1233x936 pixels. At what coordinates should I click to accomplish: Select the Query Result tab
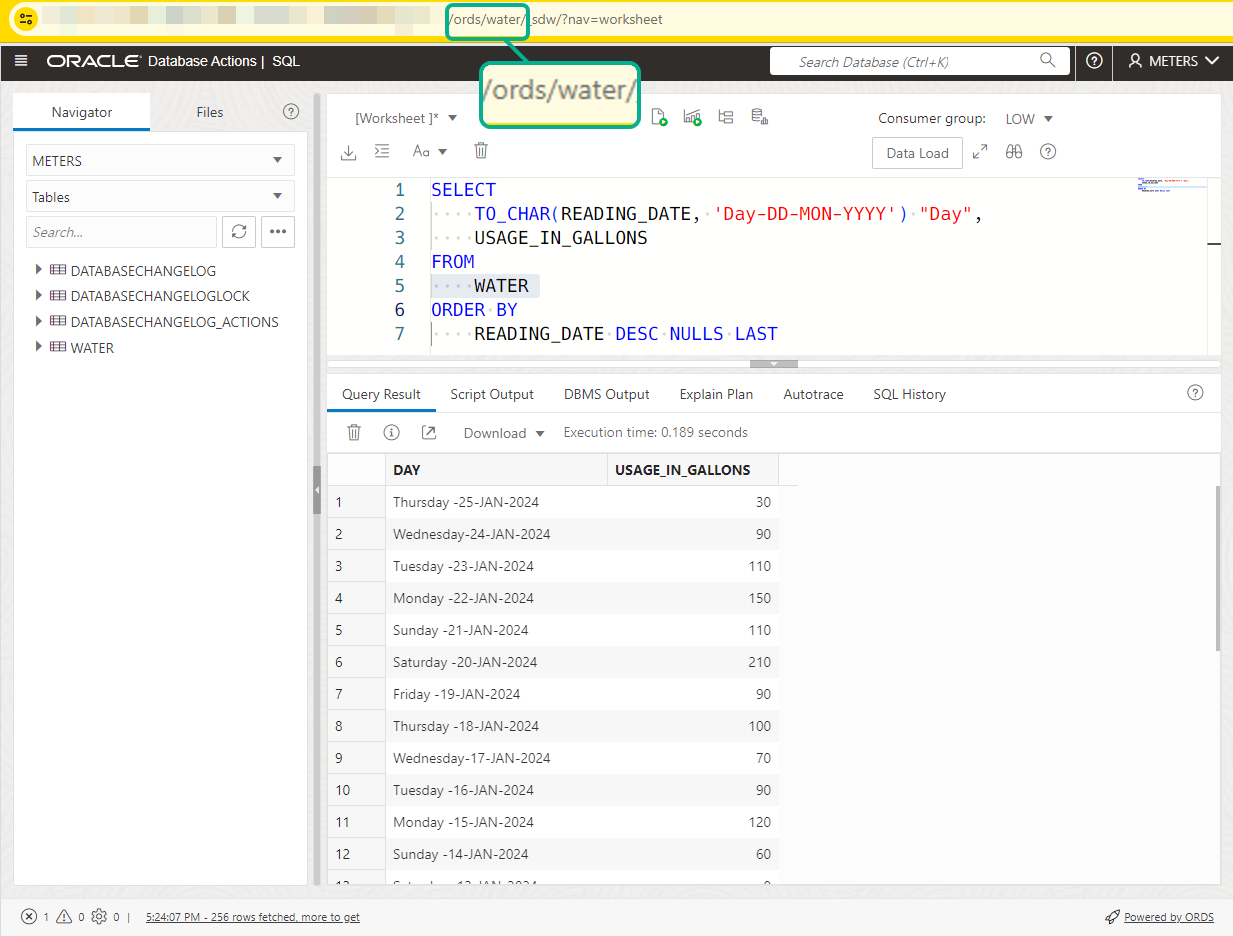381,394
